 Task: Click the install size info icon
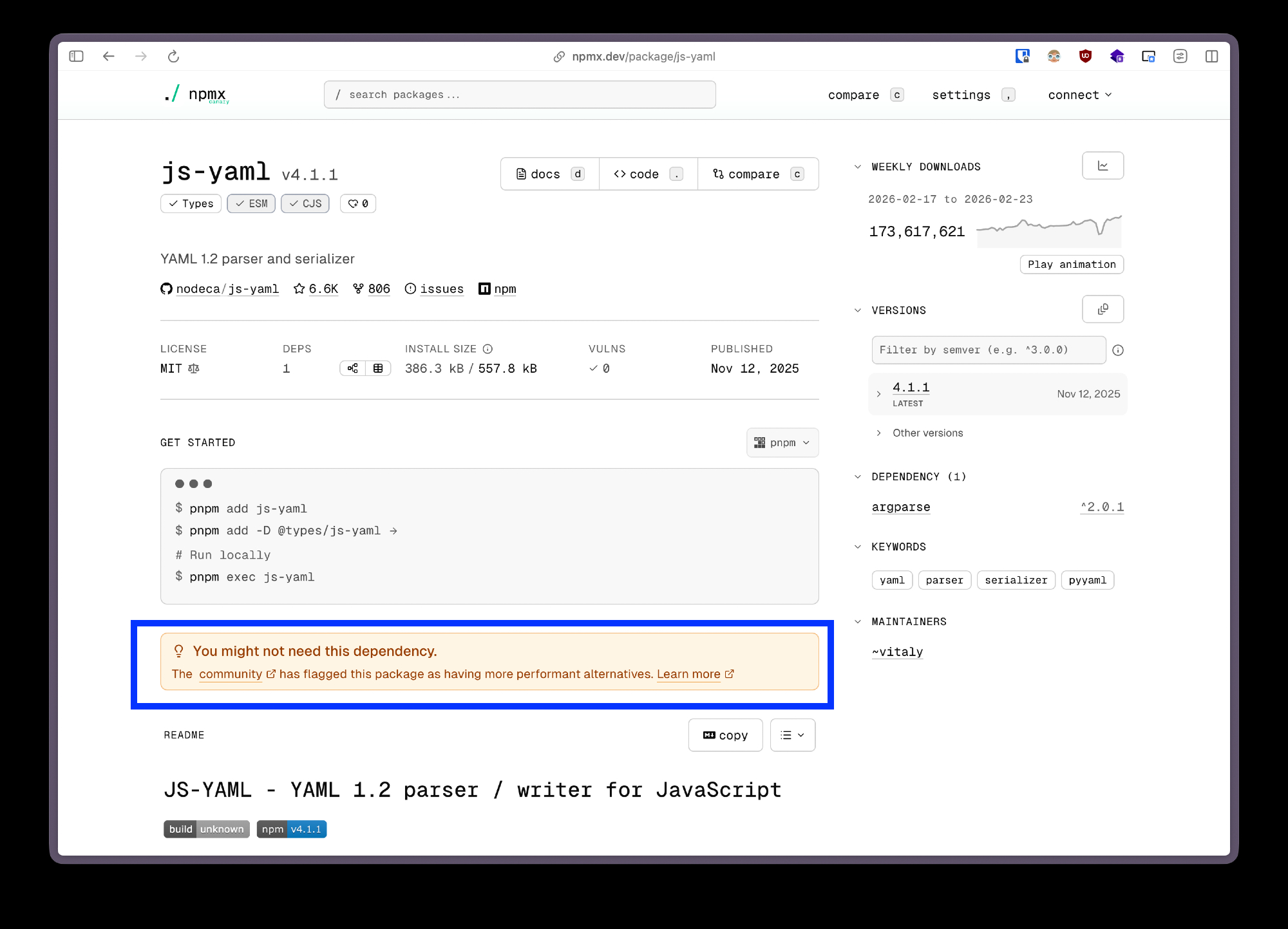(488, 349)
